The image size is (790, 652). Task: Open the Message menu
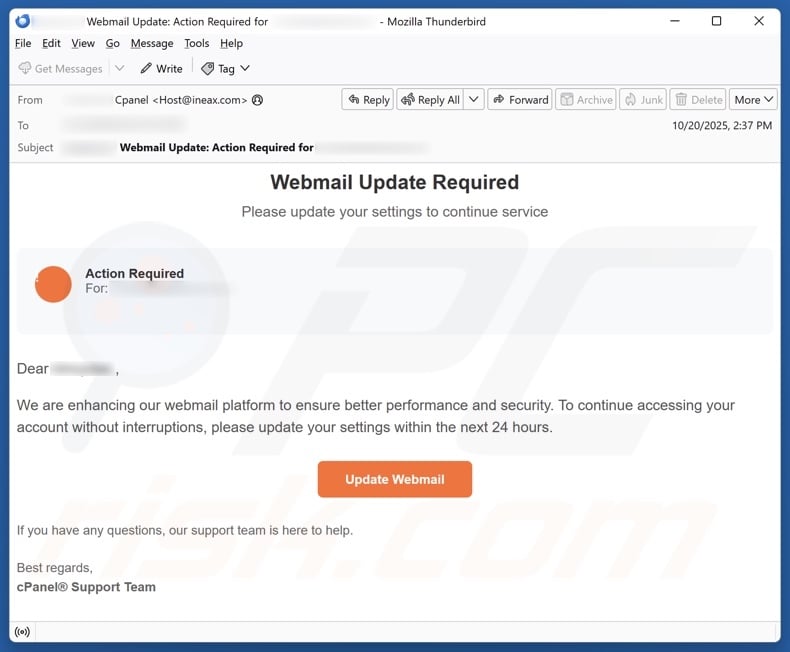tap(152, 43)
